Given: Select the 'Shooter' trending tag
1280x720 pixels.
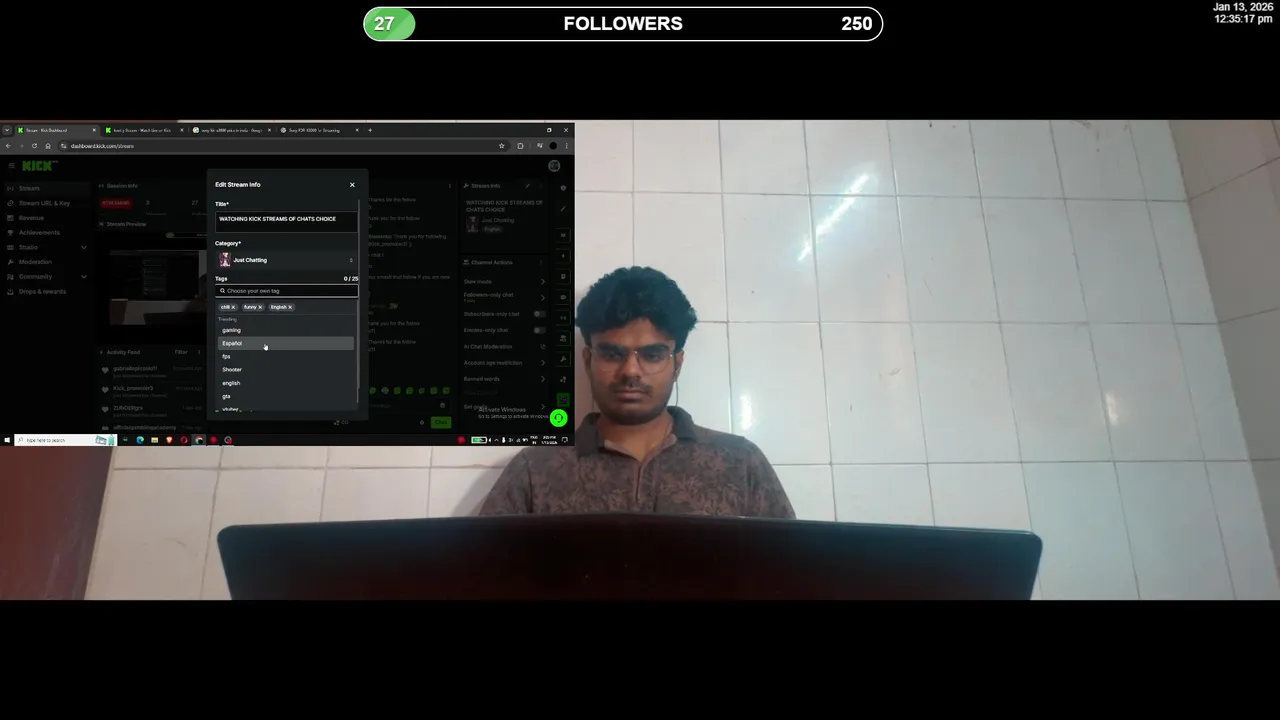Looking at the screenshot, I should point(286,369).
